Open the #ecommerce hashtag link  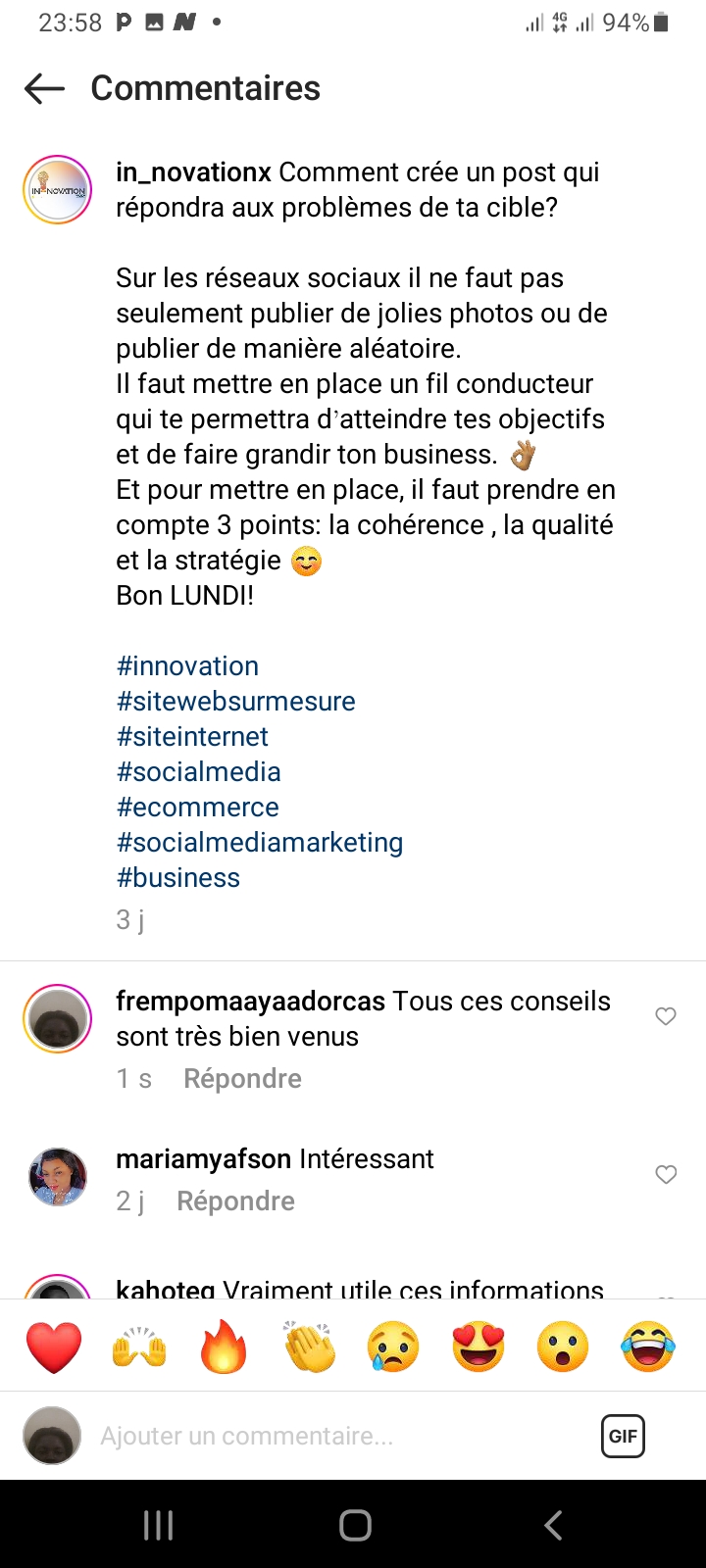pyautogui.click(x=198, y=808)
